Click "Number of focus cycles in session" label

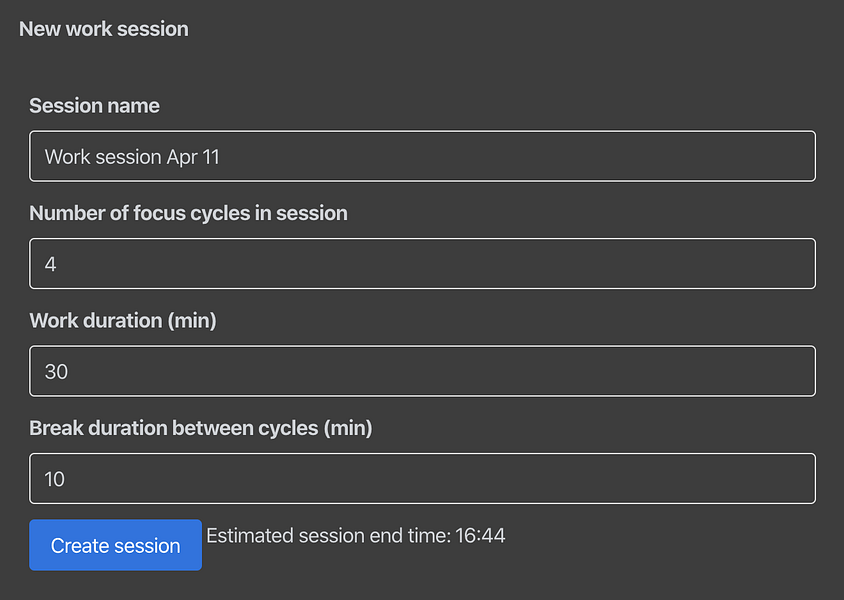(x=188, y=213)
